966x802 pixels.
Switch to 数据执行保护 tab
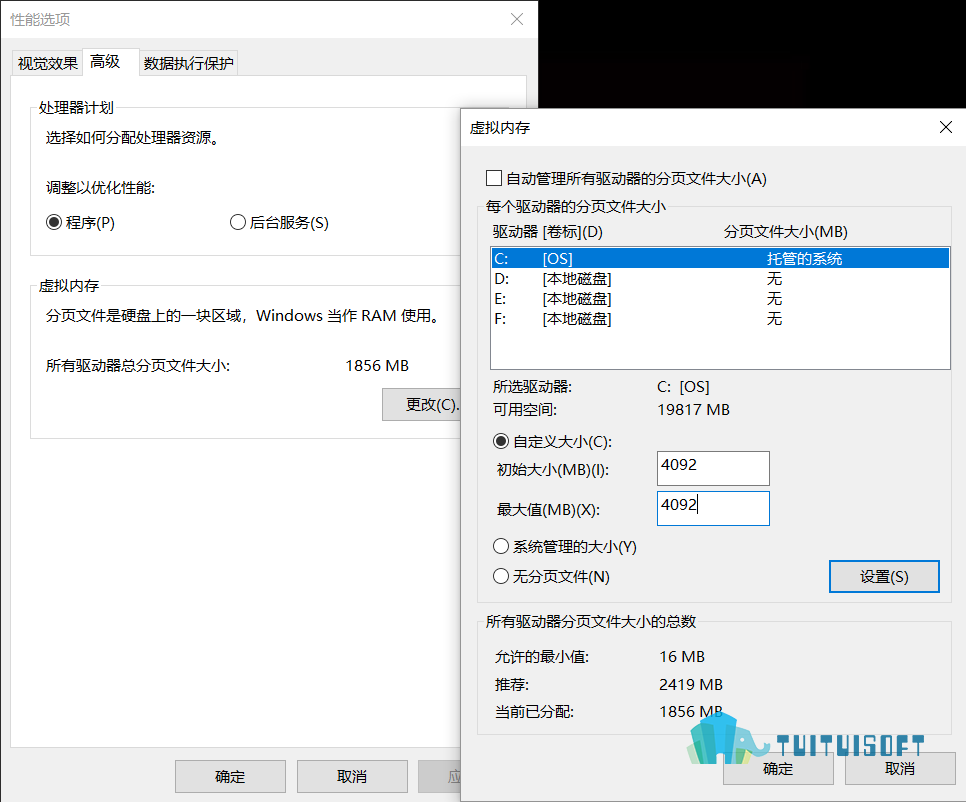click(188, 63)
